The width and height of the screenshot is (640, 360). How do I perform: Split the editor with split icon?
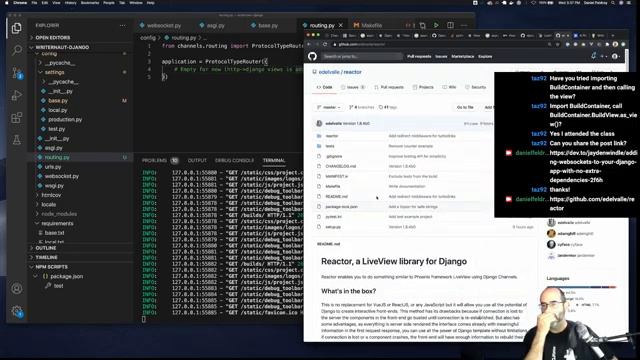(x=450, y=25)
